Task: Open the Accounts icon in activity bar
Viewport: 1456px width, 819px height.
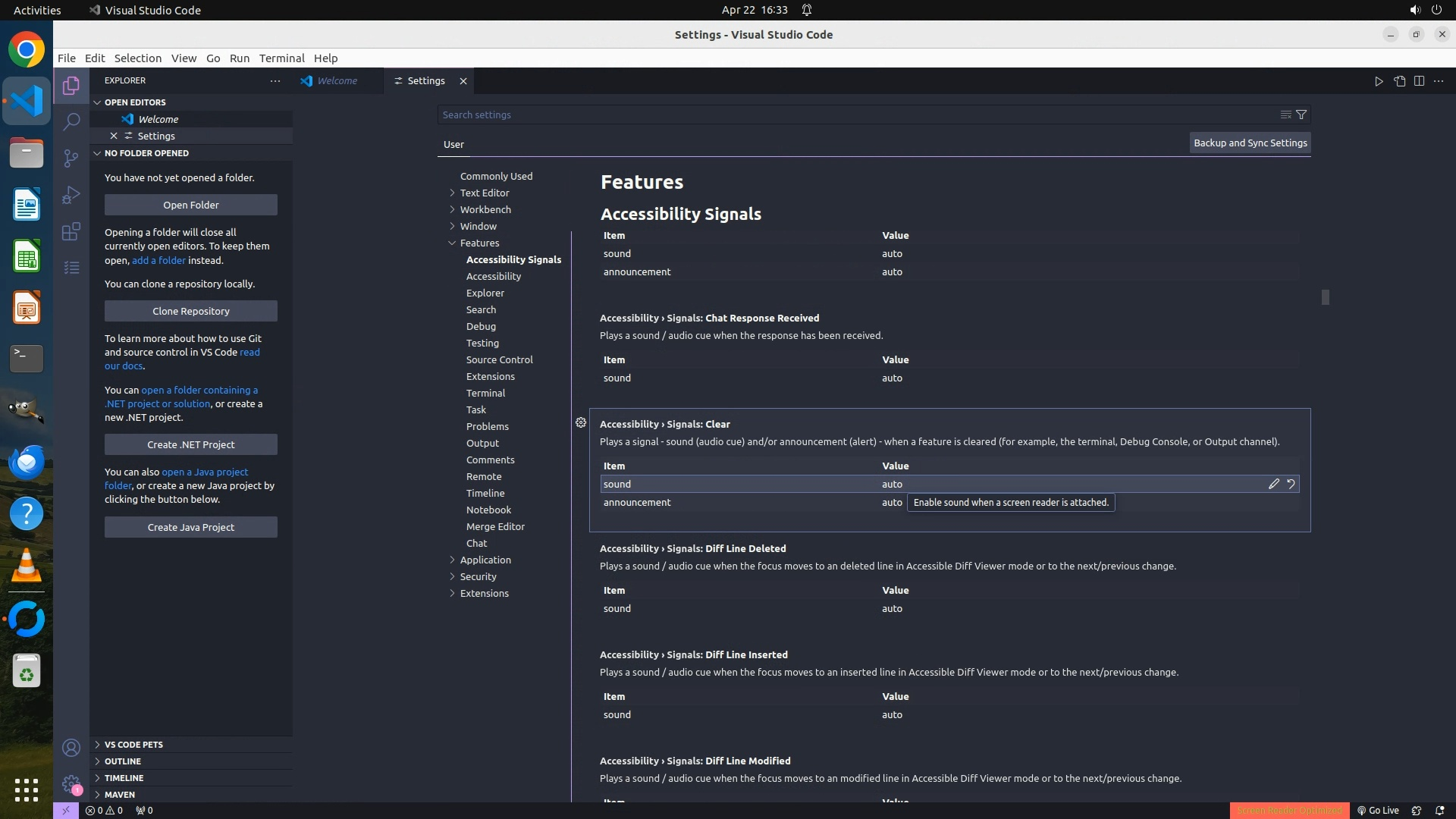Action: tap(71, 748)
